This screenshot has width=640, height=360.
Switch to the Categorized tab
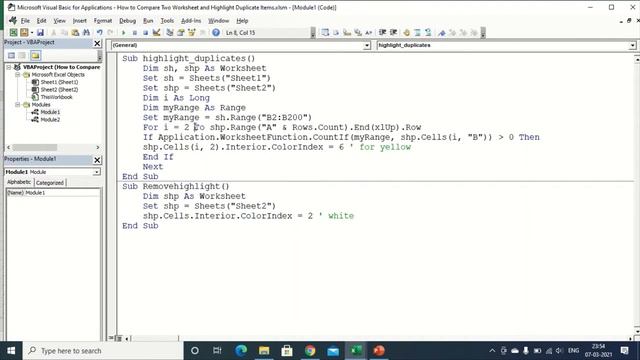tap(50, 182)
